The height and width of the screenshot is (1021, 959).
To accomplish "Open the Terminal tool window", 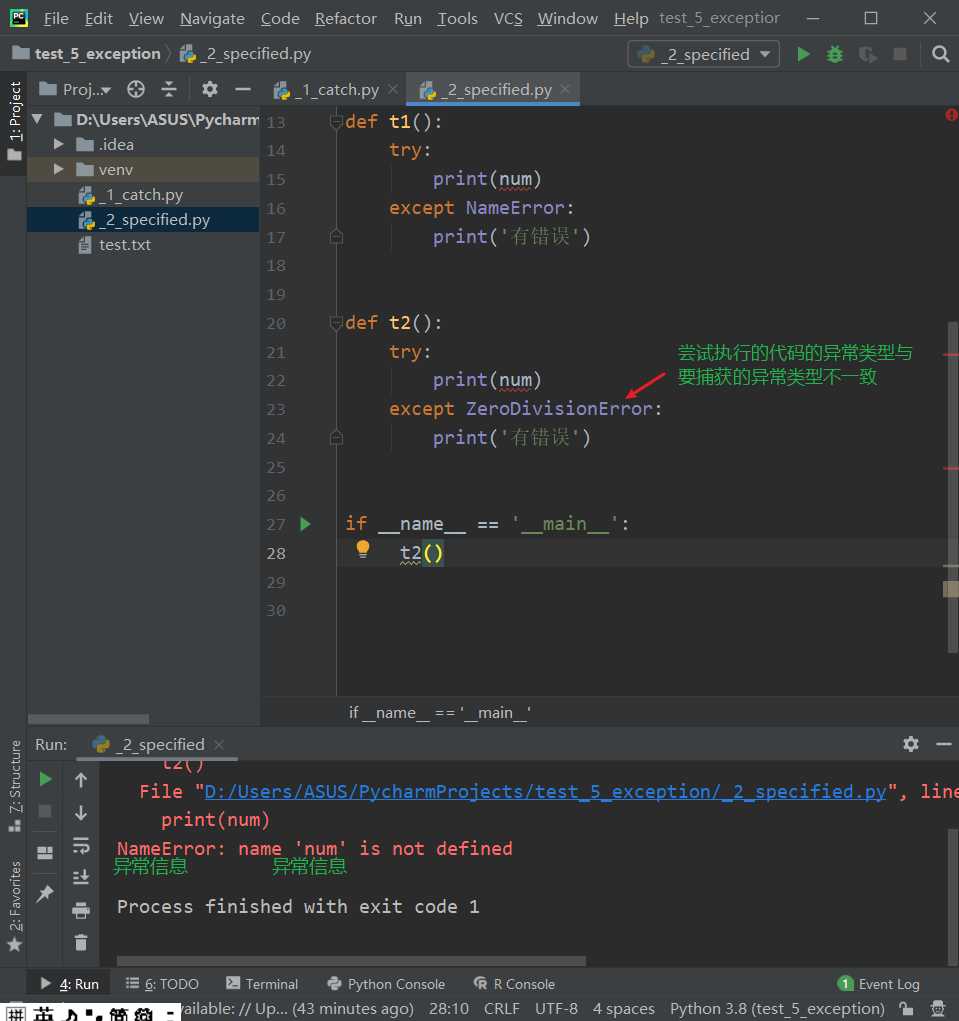I will pos(262,984).
